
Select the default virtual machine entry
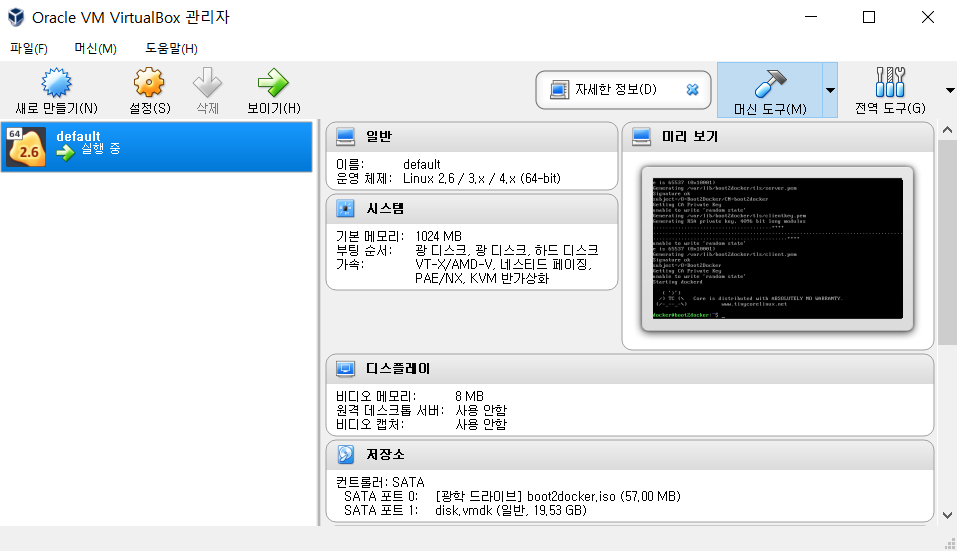click(x=157, y=146)
